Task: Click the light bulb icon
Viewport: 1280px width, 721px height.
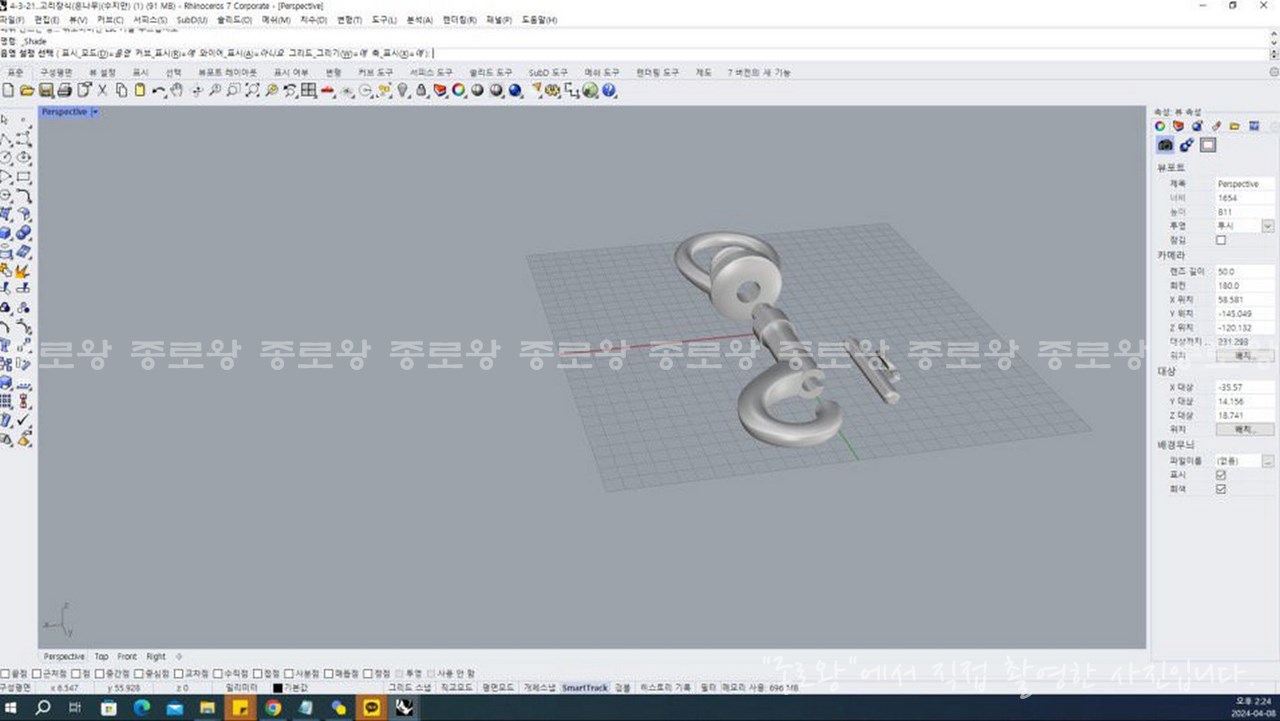Action: [403, 90]
